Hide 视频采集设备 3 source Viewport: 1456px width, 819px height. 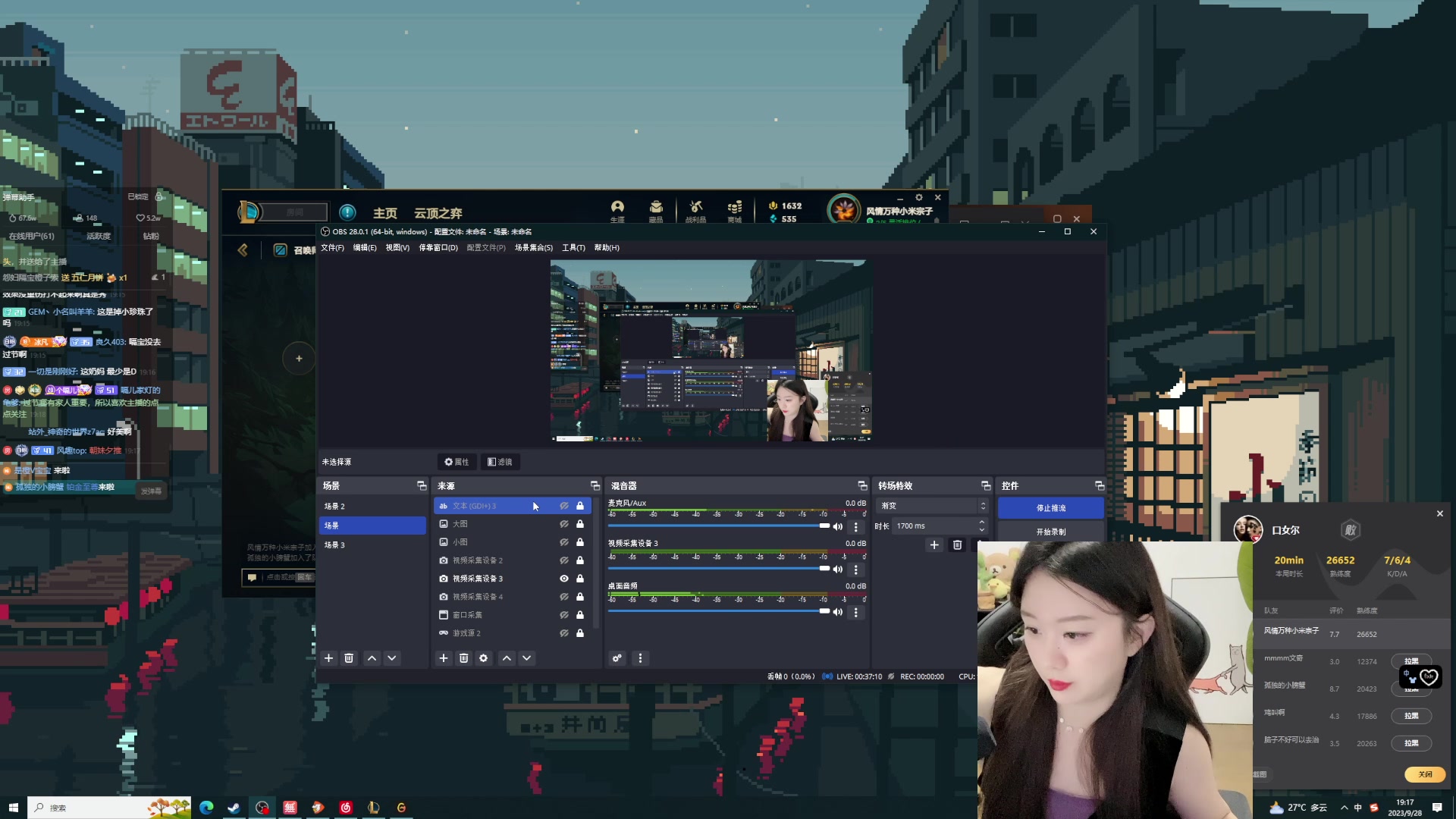click(564, 579)
